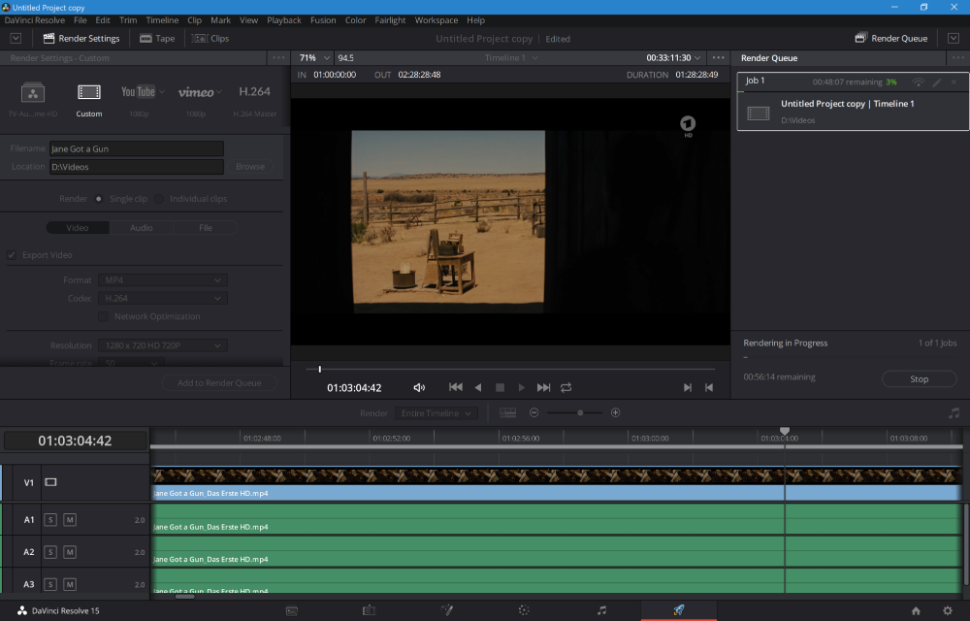This screenshot has width=970, height=621.
Task: Mute audio track A1
Action: coord(70,520)
